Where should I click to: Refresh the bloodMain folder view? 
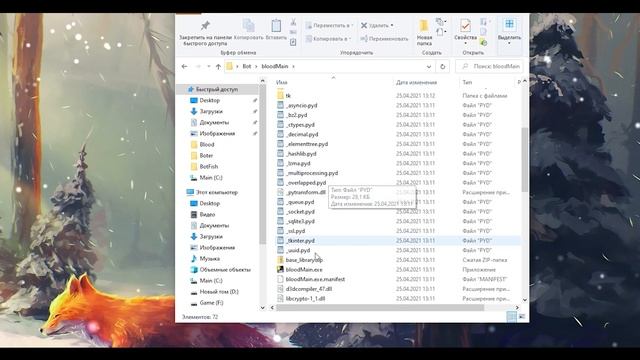coord(442,66)
